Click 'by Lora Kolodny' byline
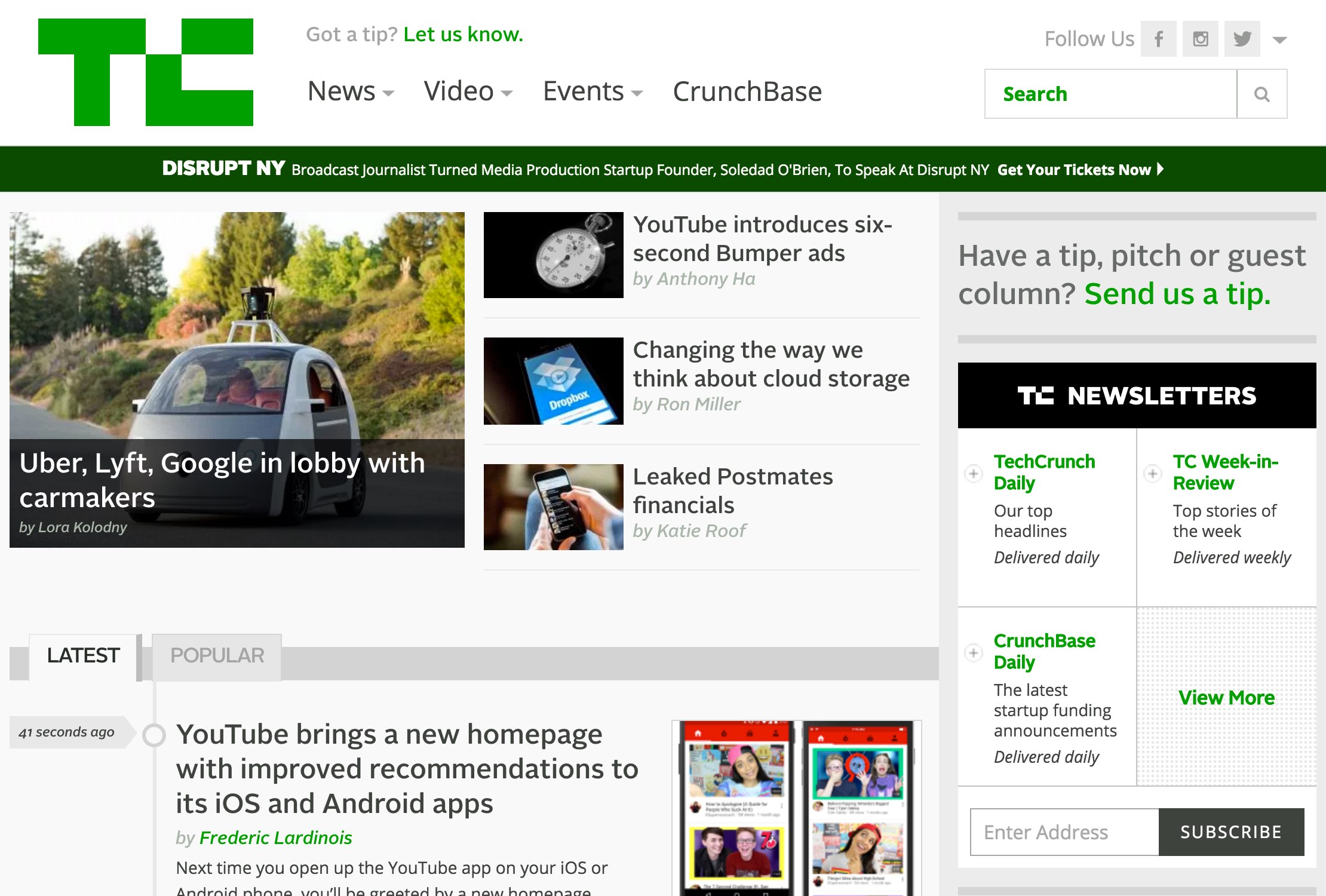Image resolution: width=1326 pixels, height=896 pixels. [x=73, y=527]
